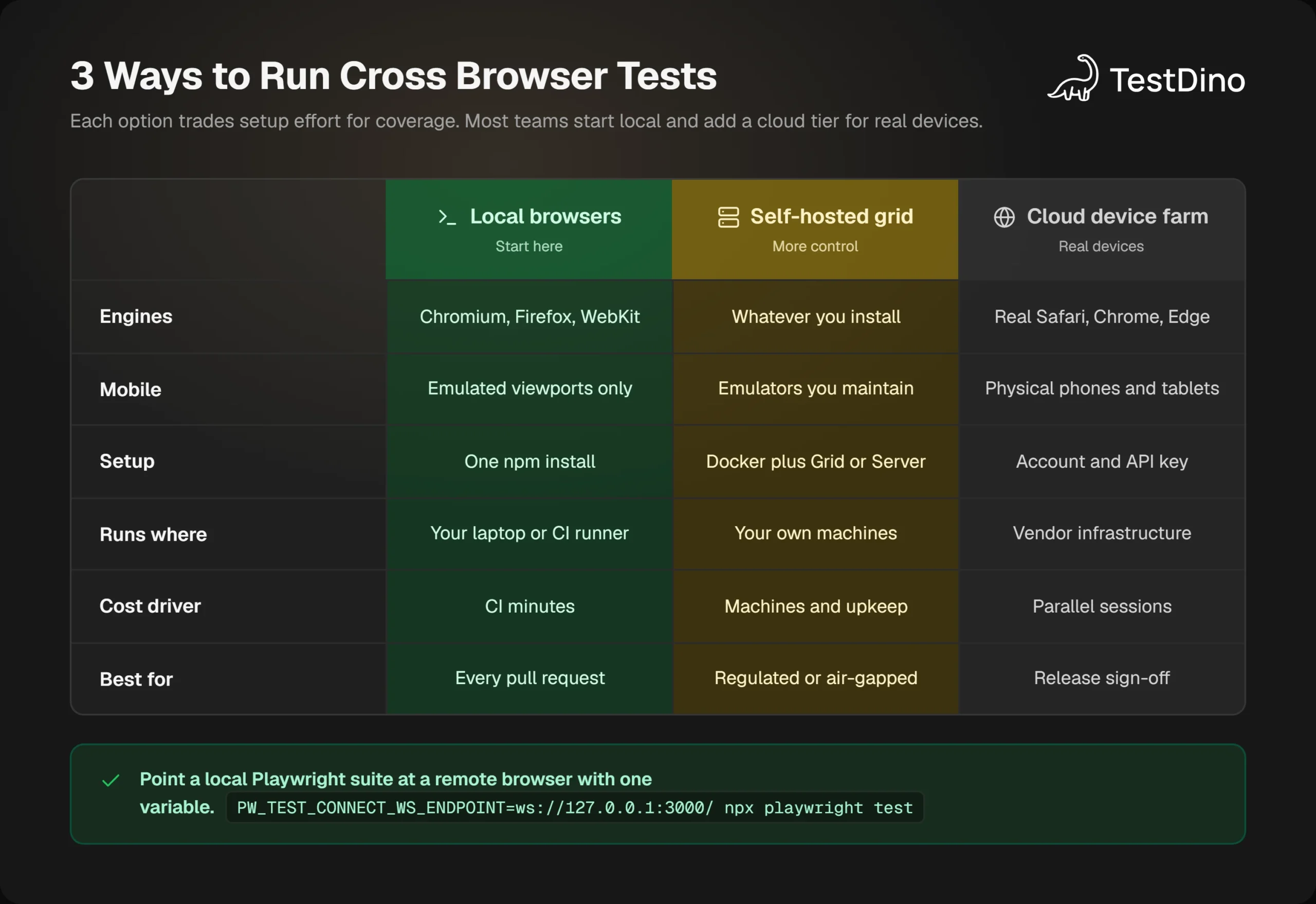Click the PW_TEST_CONNECT_WS_ENDPOINT code snippet

pos(574,807)
